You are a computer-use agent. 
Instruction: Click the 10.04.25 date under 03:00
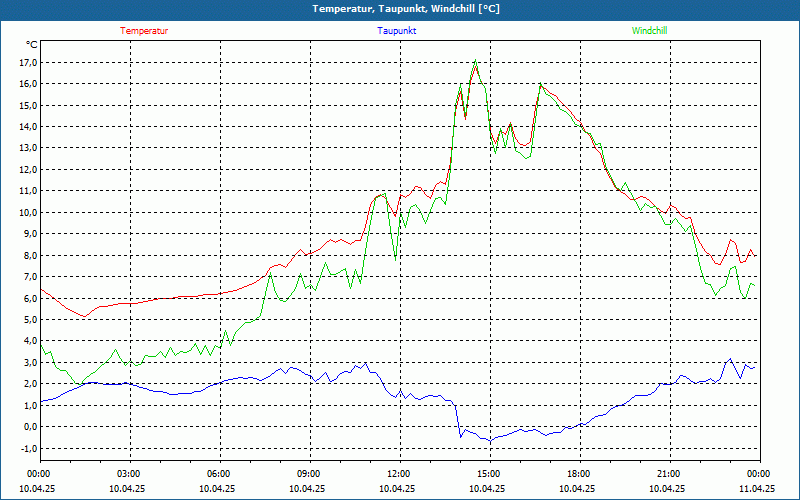[x=127, y=488]
